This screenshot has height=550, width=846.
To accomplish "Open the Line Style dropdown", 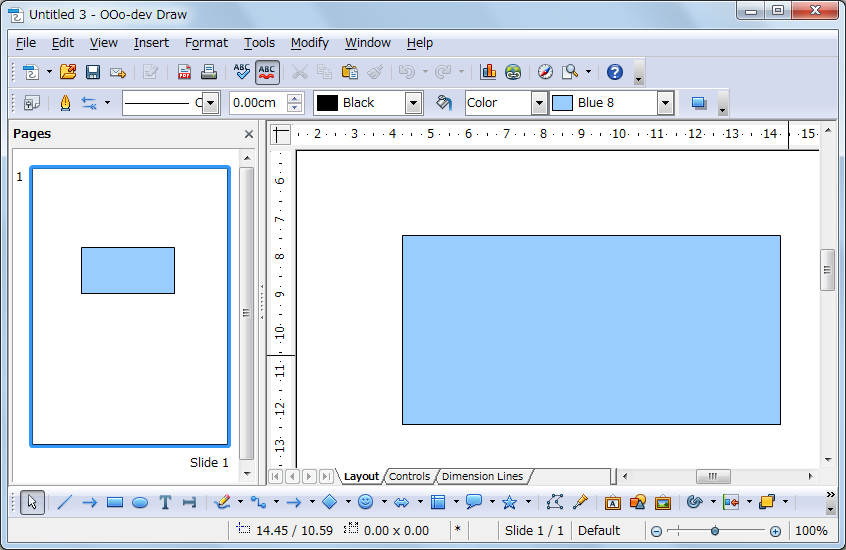I will (211, 103).
